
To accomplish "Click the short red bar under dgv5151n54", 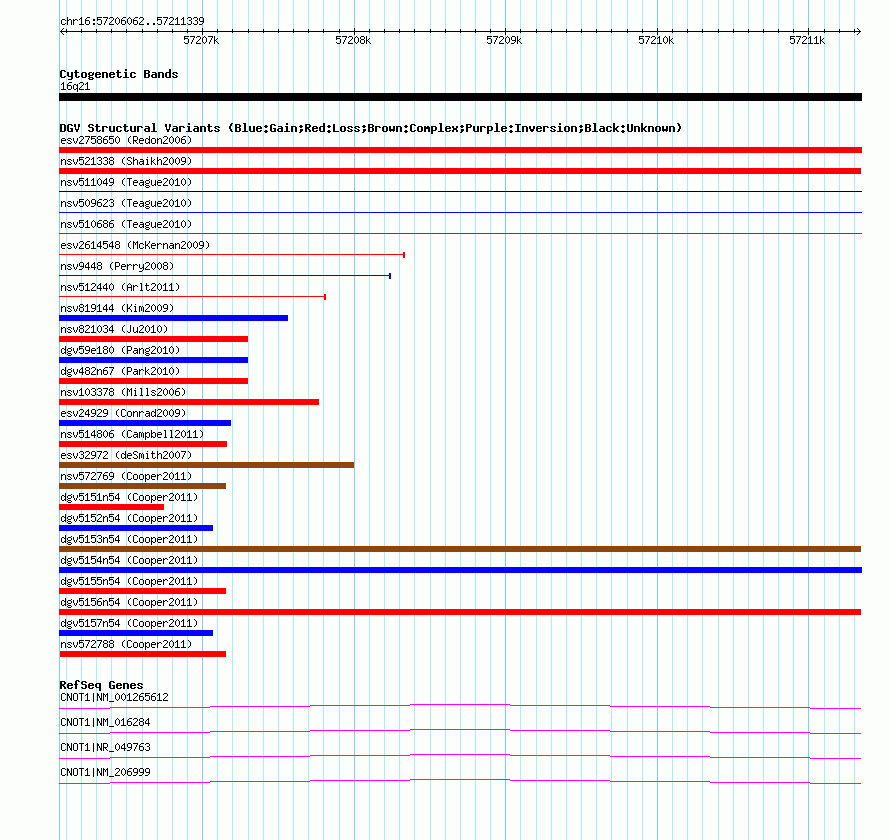I will 111,507.
